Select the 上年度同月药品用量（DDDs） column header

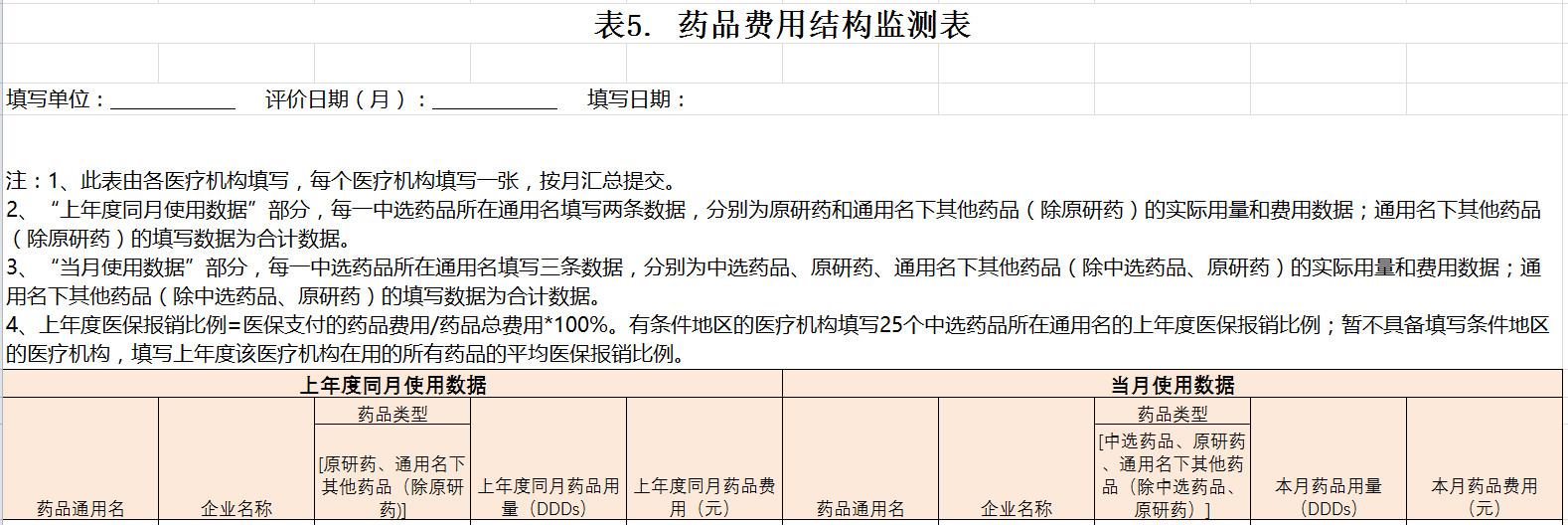[x=549, y=497]
